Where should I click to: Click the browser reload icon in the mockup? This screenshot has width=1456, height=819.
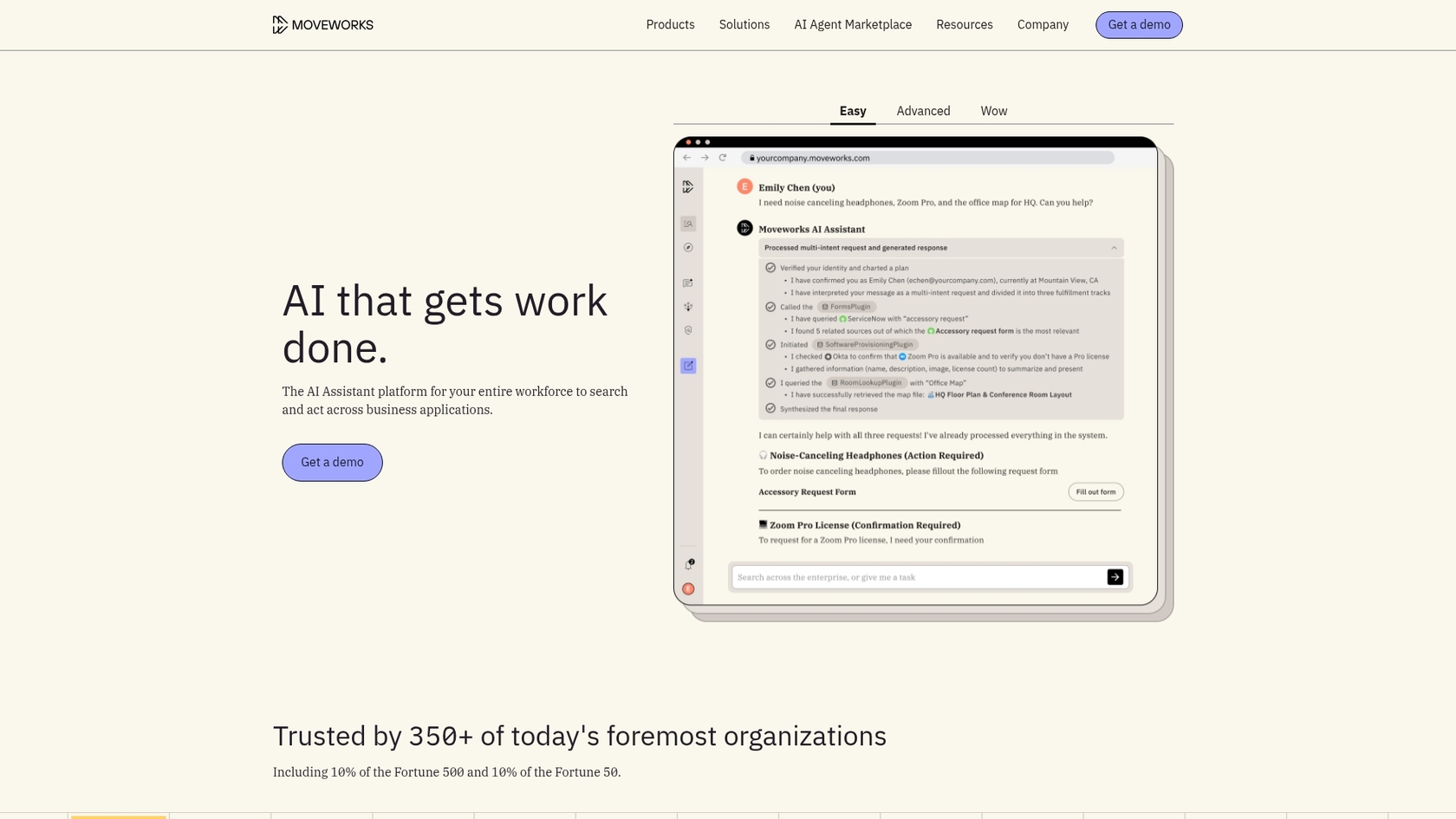tap(723, 157)
